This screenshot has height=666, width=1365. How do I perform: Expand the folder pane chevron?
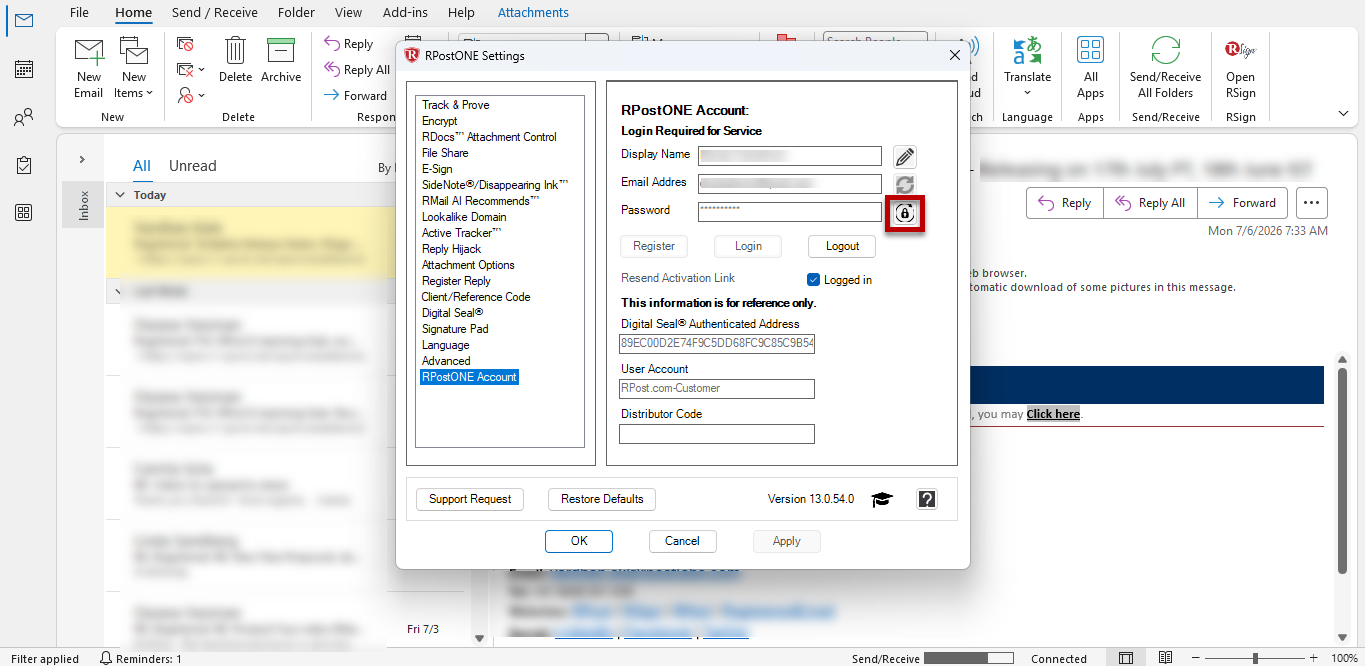point(82,160)
